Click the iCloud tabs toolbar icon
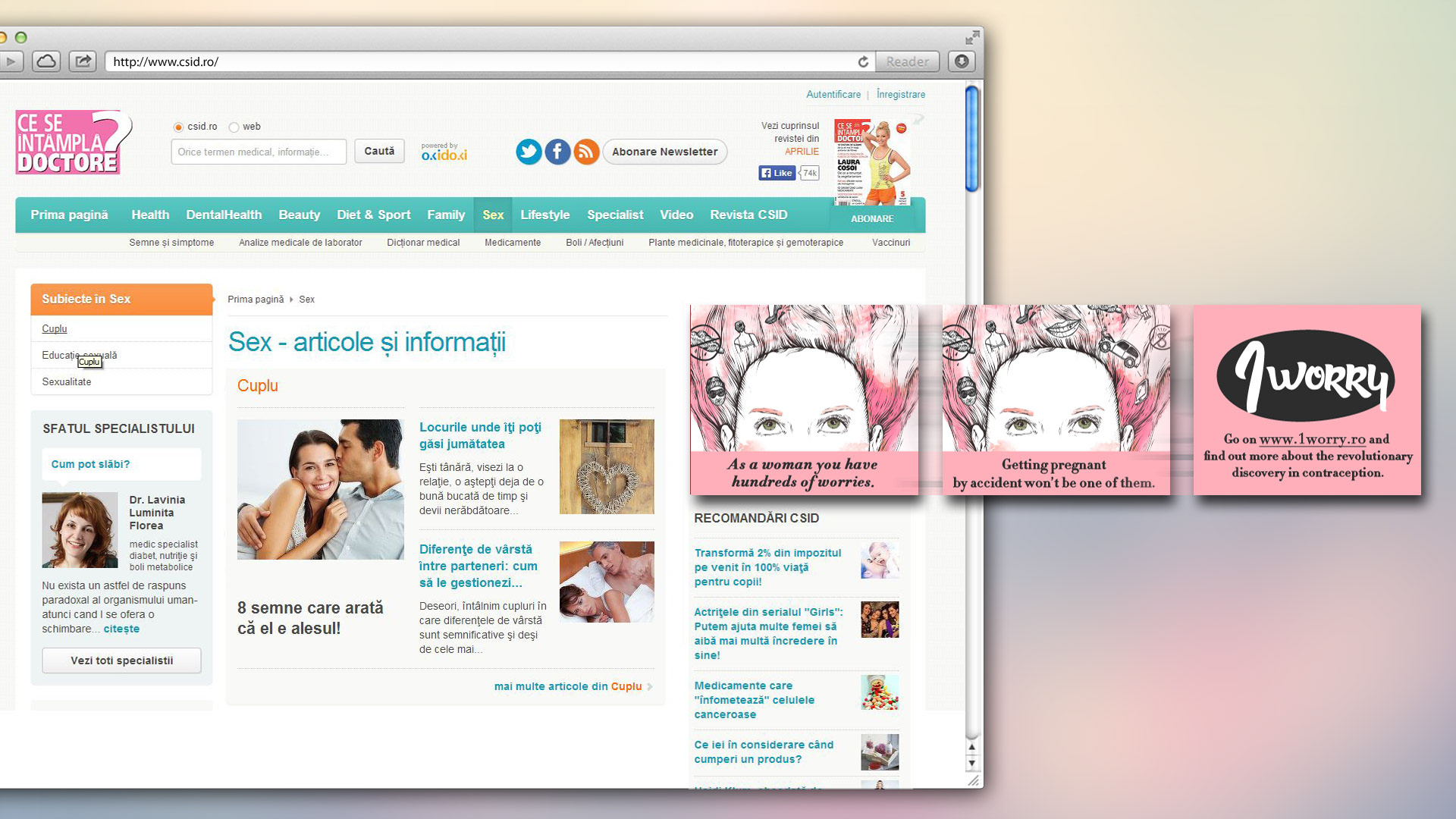The height and width of the screenshot is (819, 1456). point(46,61)
